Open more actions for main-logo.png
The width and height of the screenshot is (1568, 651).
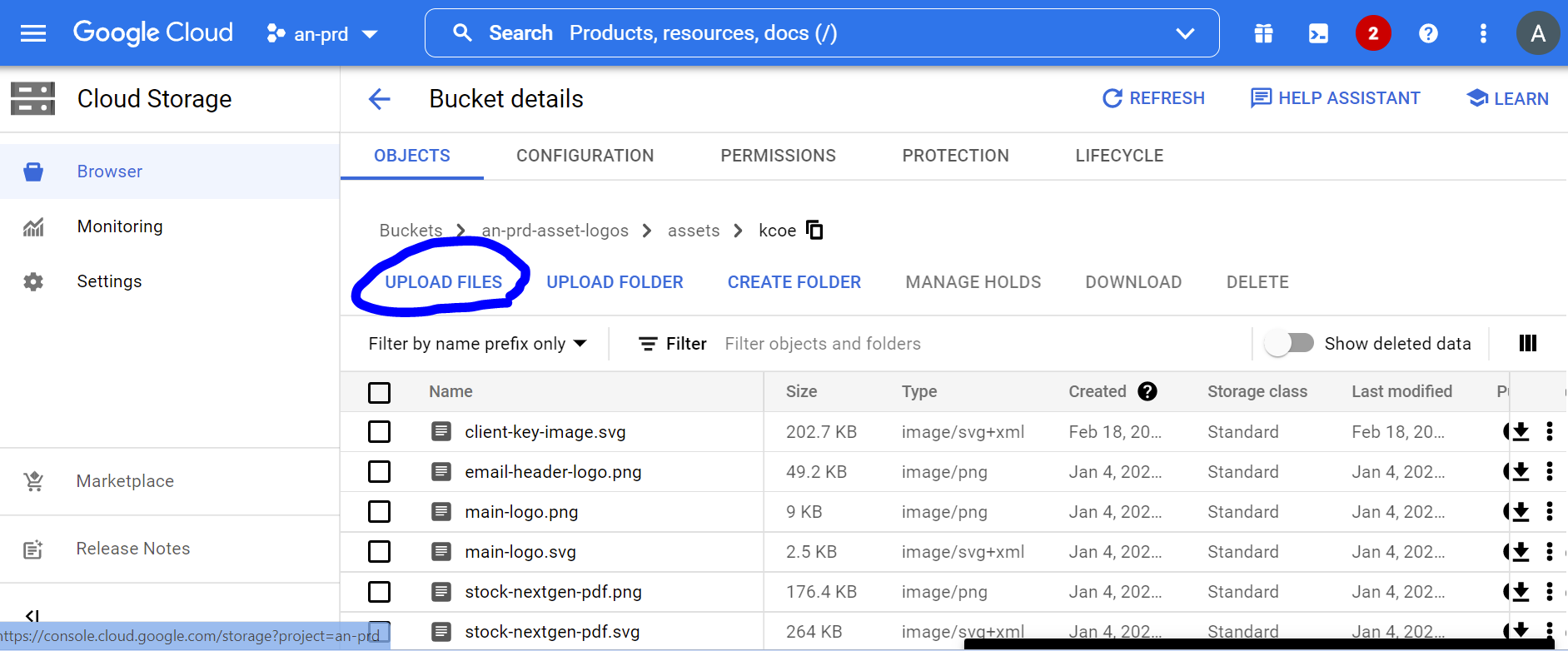click(x=1550, y=511)
